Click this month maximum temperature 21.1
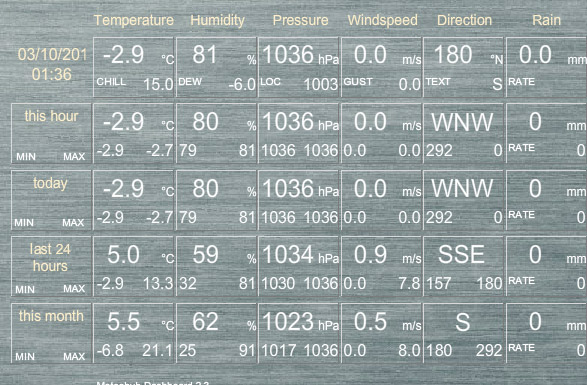The width and height of the screenshot is (587, 385). click(x=157, y=351)
